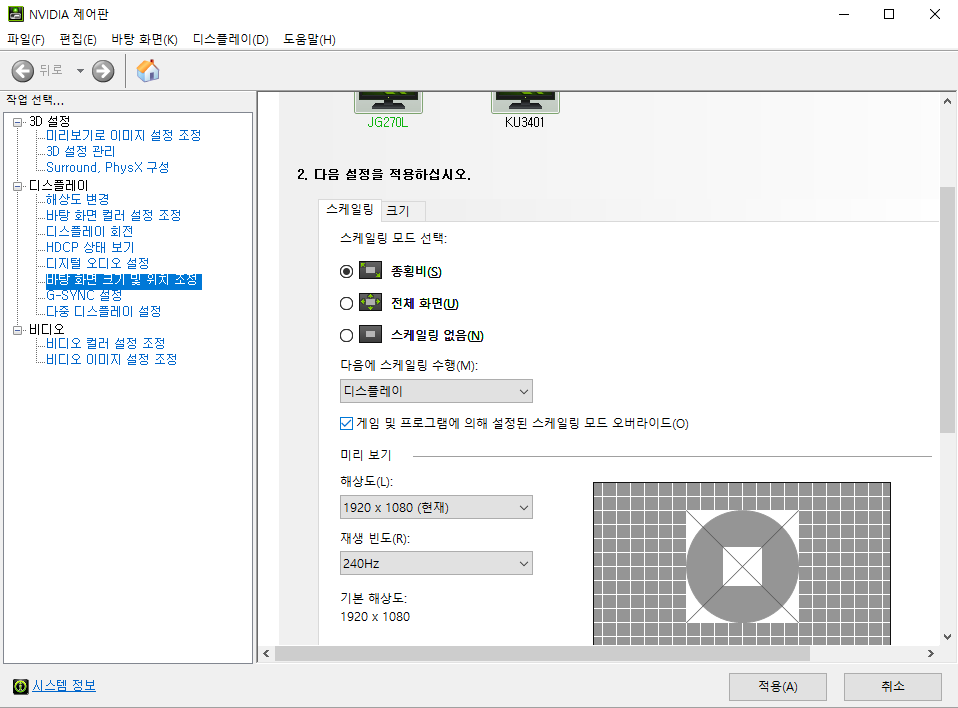Open Surround, PhysX 구성
The height and width of the screenshot is (708, 958).
pyautogui.click(x=108, y=167)
